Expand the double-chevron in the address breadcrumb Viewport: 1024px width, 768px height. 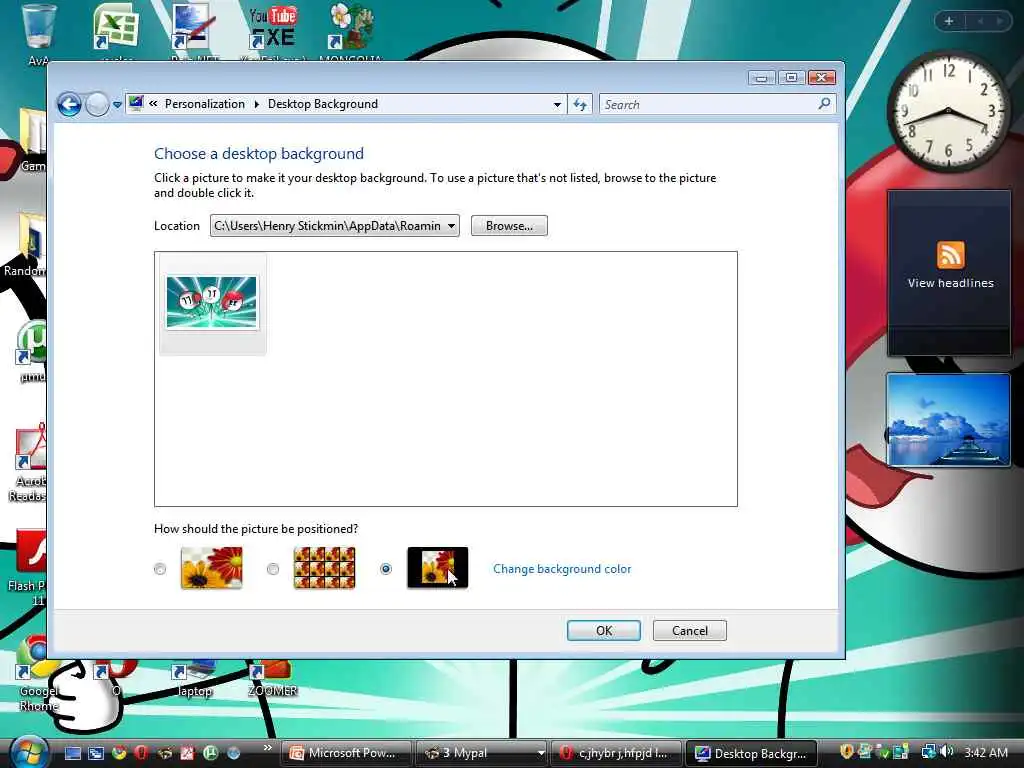tap(153, 104)
